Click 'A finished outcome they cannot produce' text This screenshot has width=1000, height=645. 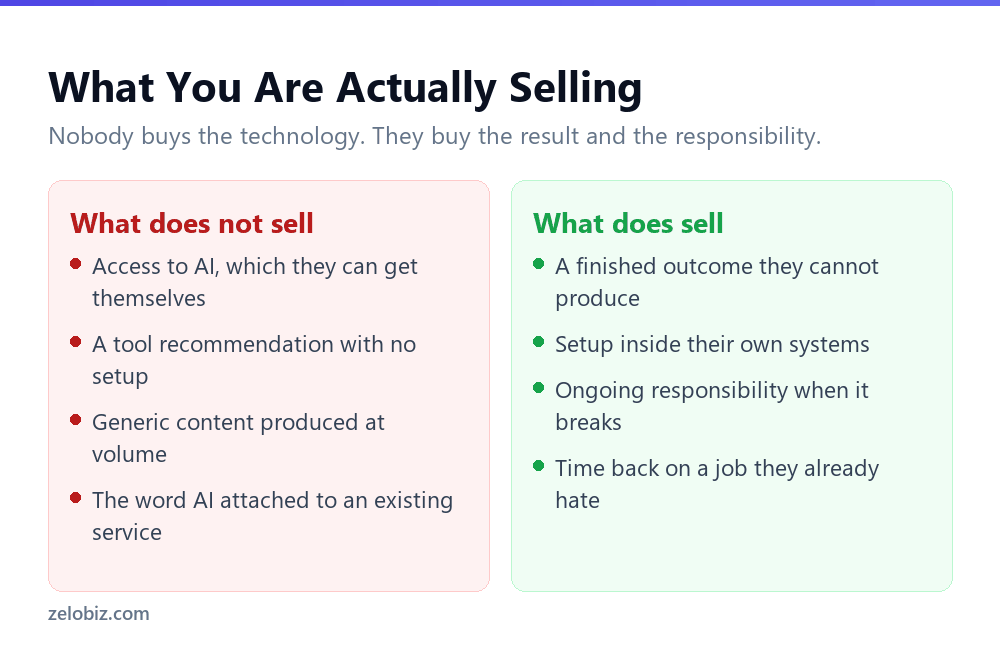tap(717, 282)
